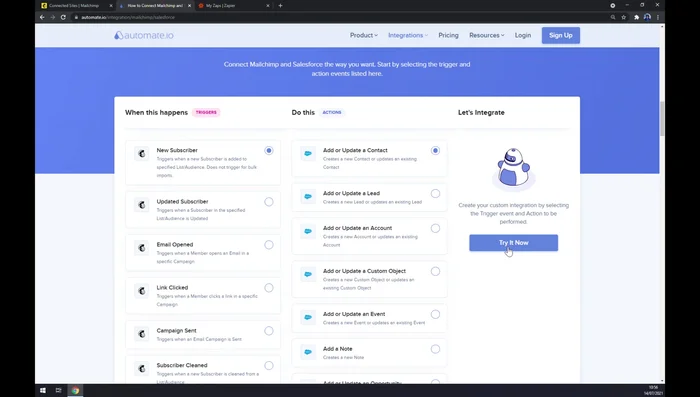Click the browser forward arrow

tap(53, 17)
